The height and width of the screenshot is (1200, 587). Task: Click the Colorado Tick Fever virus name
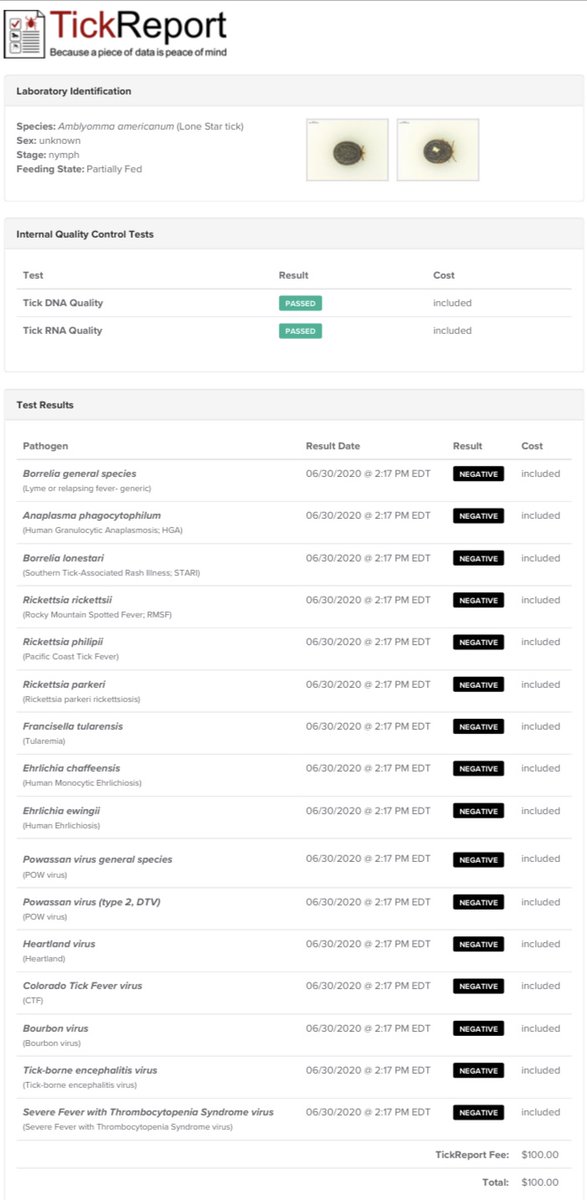coord(83,986)
